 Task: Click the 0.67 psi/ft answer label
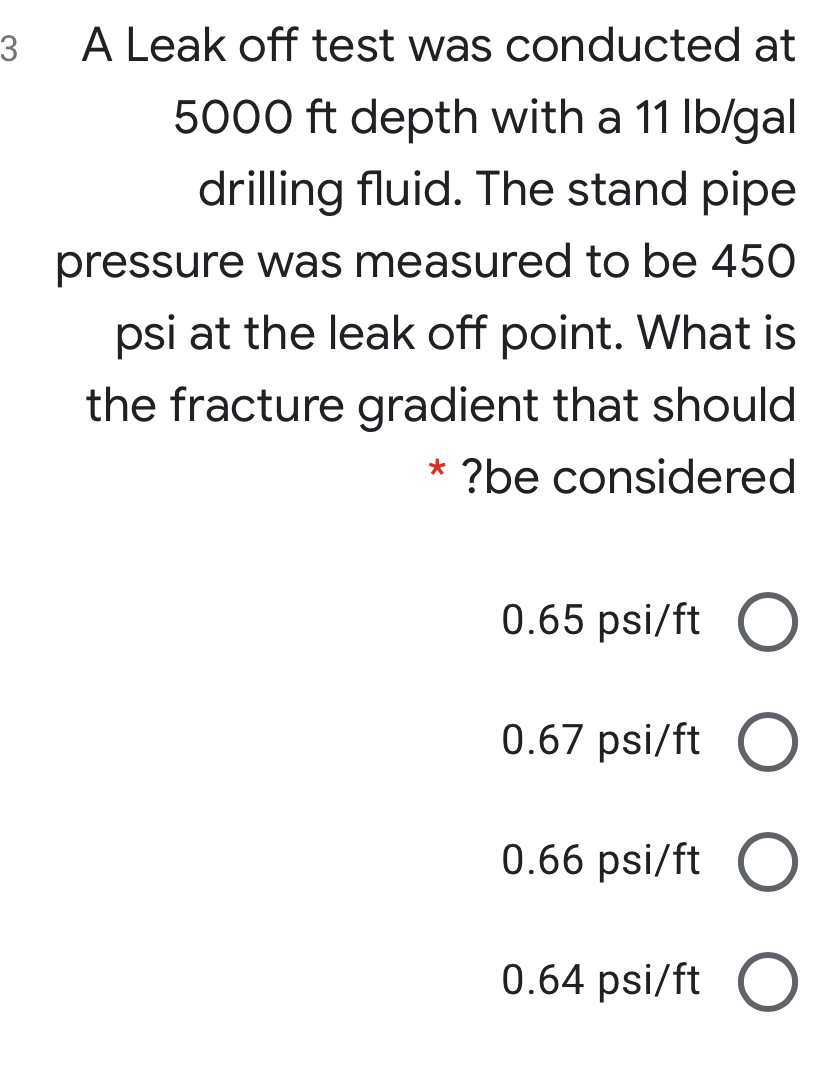(x=601, y=742)
